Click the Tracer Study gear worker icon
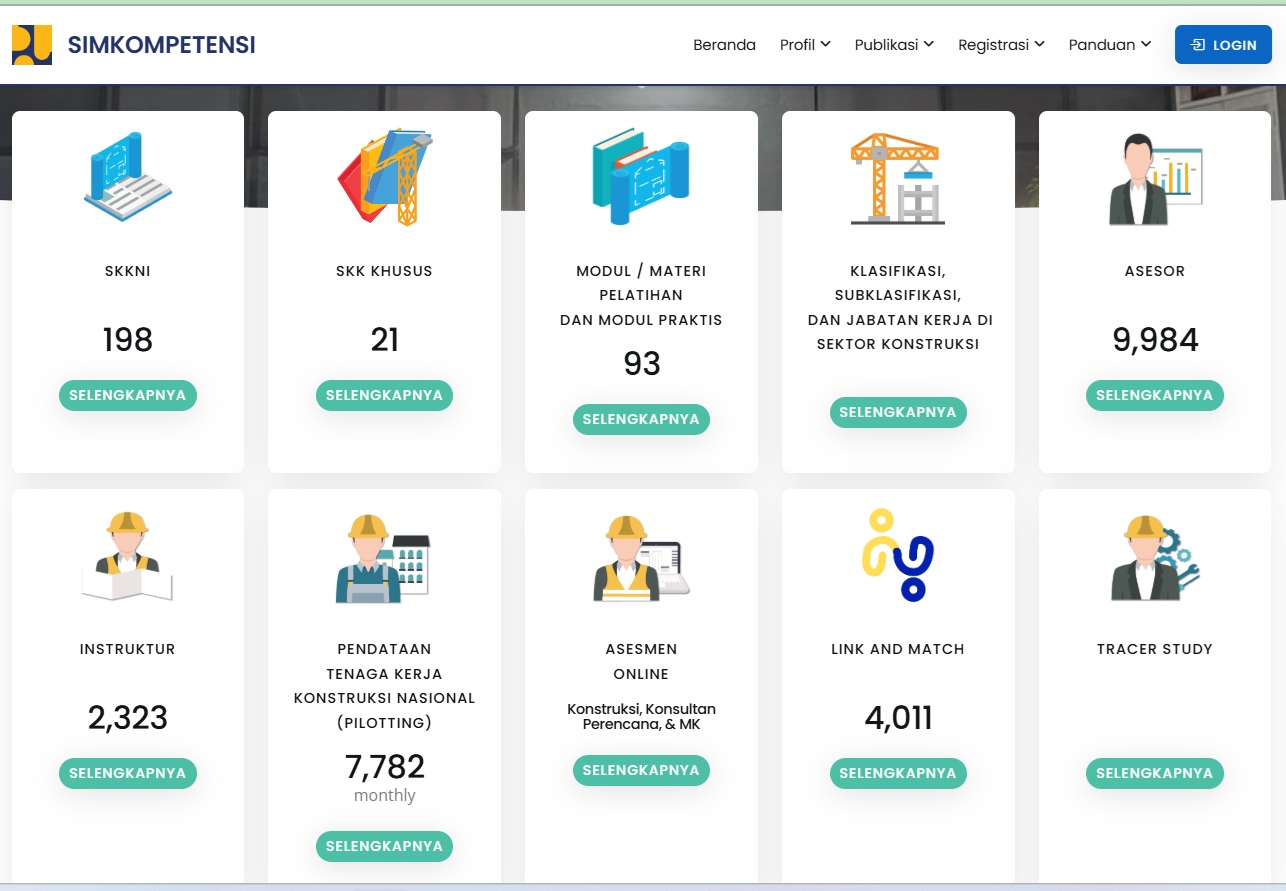The width and height of the screenshot is (1286, 891). (1154, 556)
